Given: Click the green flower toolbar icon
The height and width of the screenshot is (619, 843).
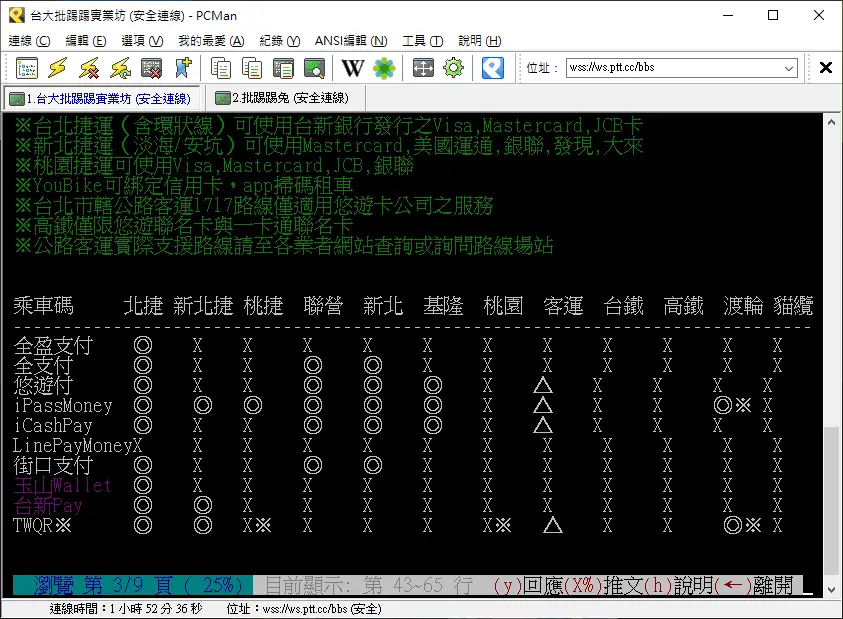Looking at the screenshot, I should click(x=384, y=68).
